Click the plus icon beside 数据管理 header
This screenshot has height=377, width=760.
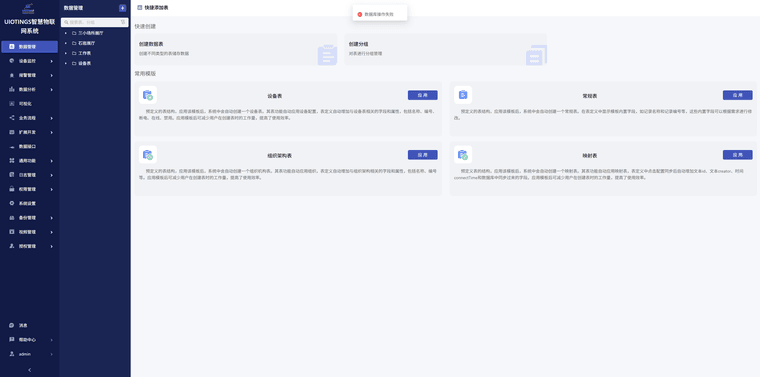pos(123,8)
